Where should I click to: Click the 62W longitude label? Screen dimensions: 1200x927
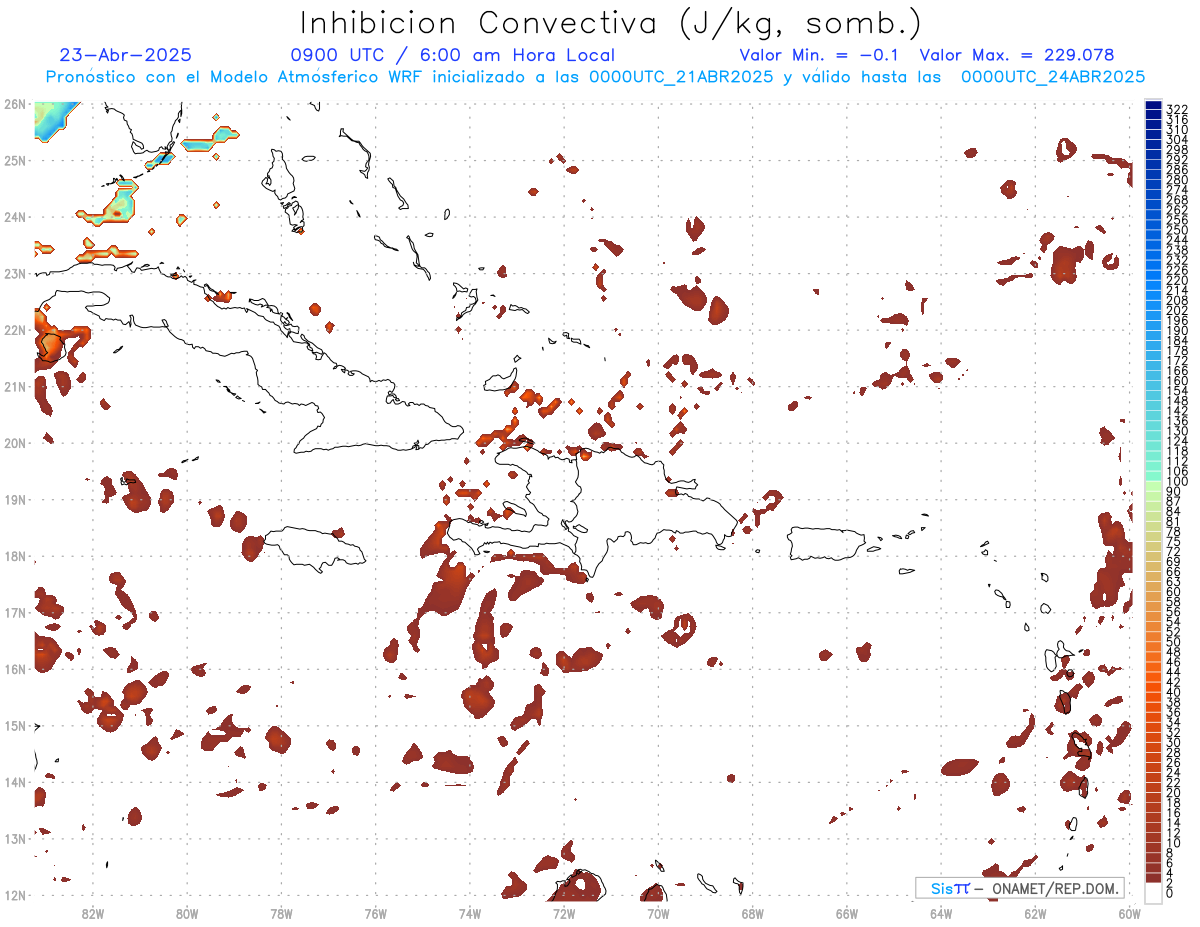[x=1035, y=913]
